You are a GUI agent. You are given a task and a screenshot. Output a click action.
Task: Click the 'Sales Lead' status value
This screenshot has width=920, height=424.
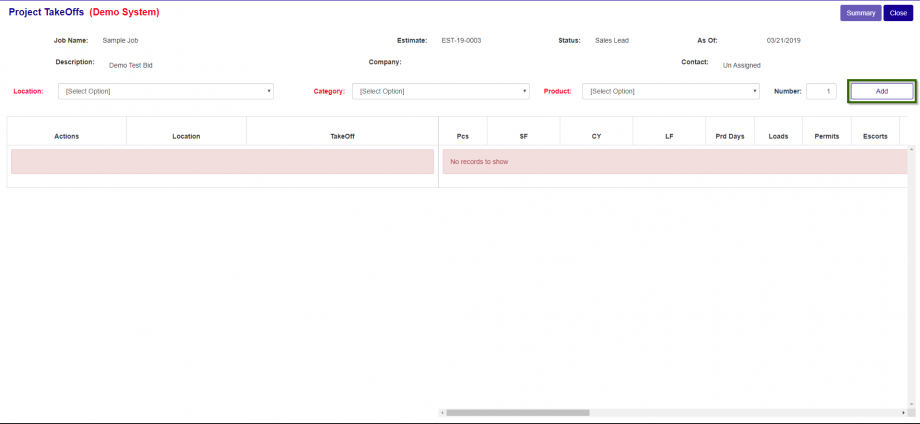click(611, 40)
